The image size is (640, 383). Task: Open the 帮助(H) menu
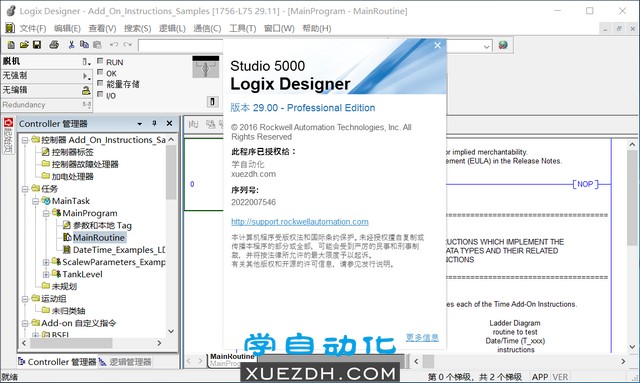pos(317,28)
